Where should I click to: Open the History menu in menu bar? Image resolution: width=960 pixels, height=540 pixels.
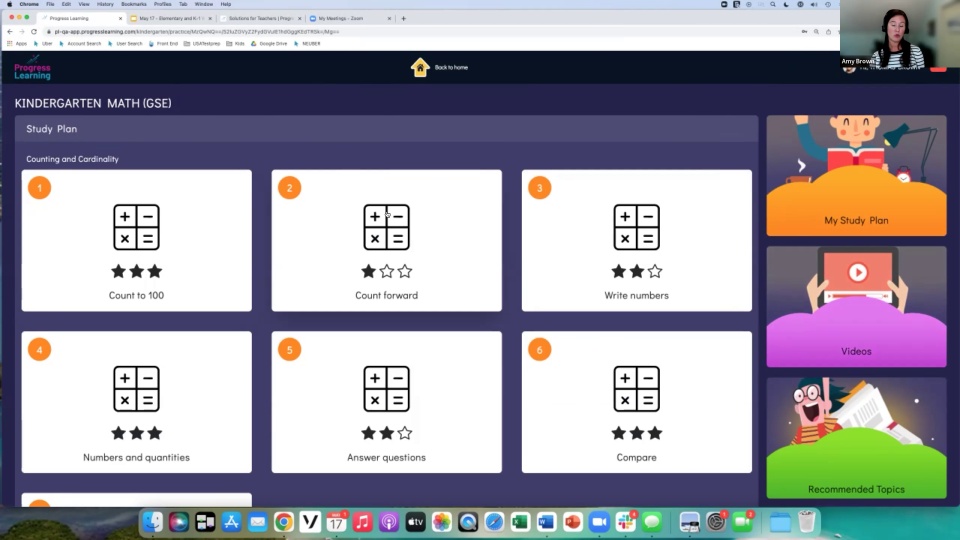coord(105,4)
